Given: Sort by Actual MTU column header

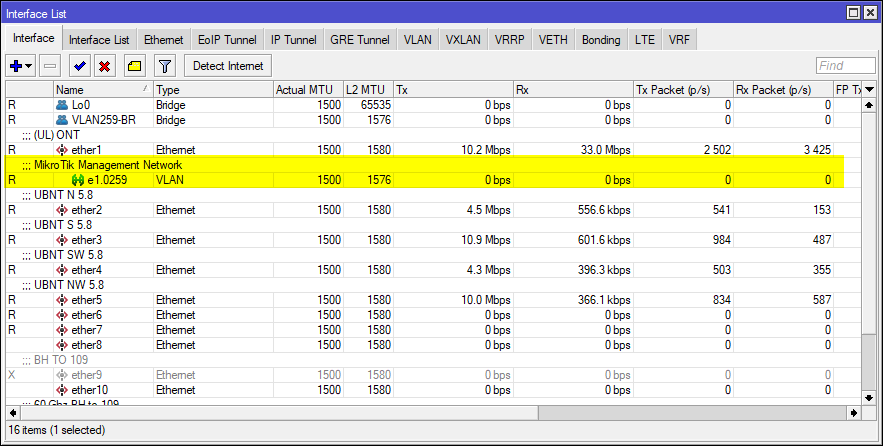Looking at the screenshot, I should (308, 90).
